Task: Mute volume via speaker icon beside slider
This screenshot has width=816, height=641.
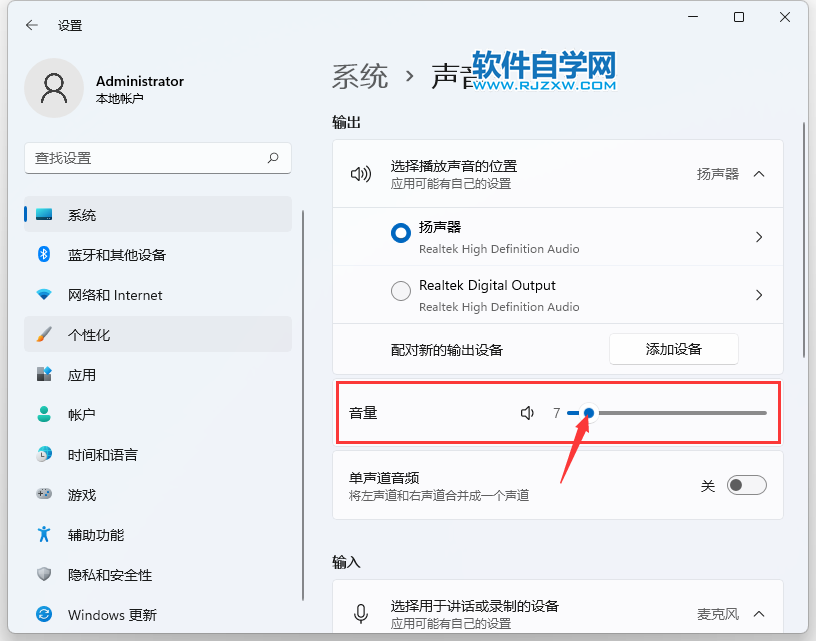Action: (527, 413)
